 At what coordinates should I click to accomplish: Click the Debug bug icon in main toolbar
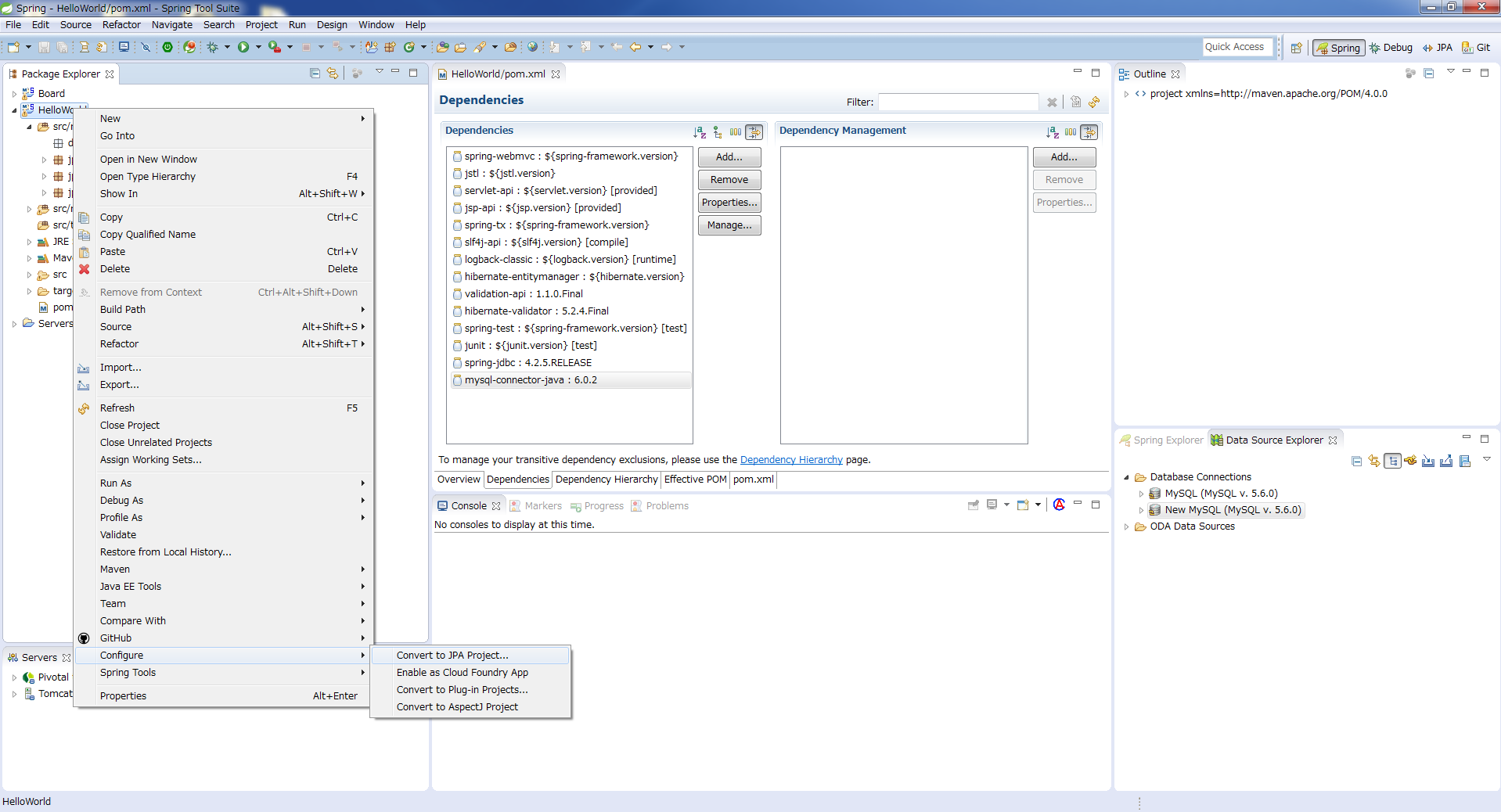click(212, 47)
